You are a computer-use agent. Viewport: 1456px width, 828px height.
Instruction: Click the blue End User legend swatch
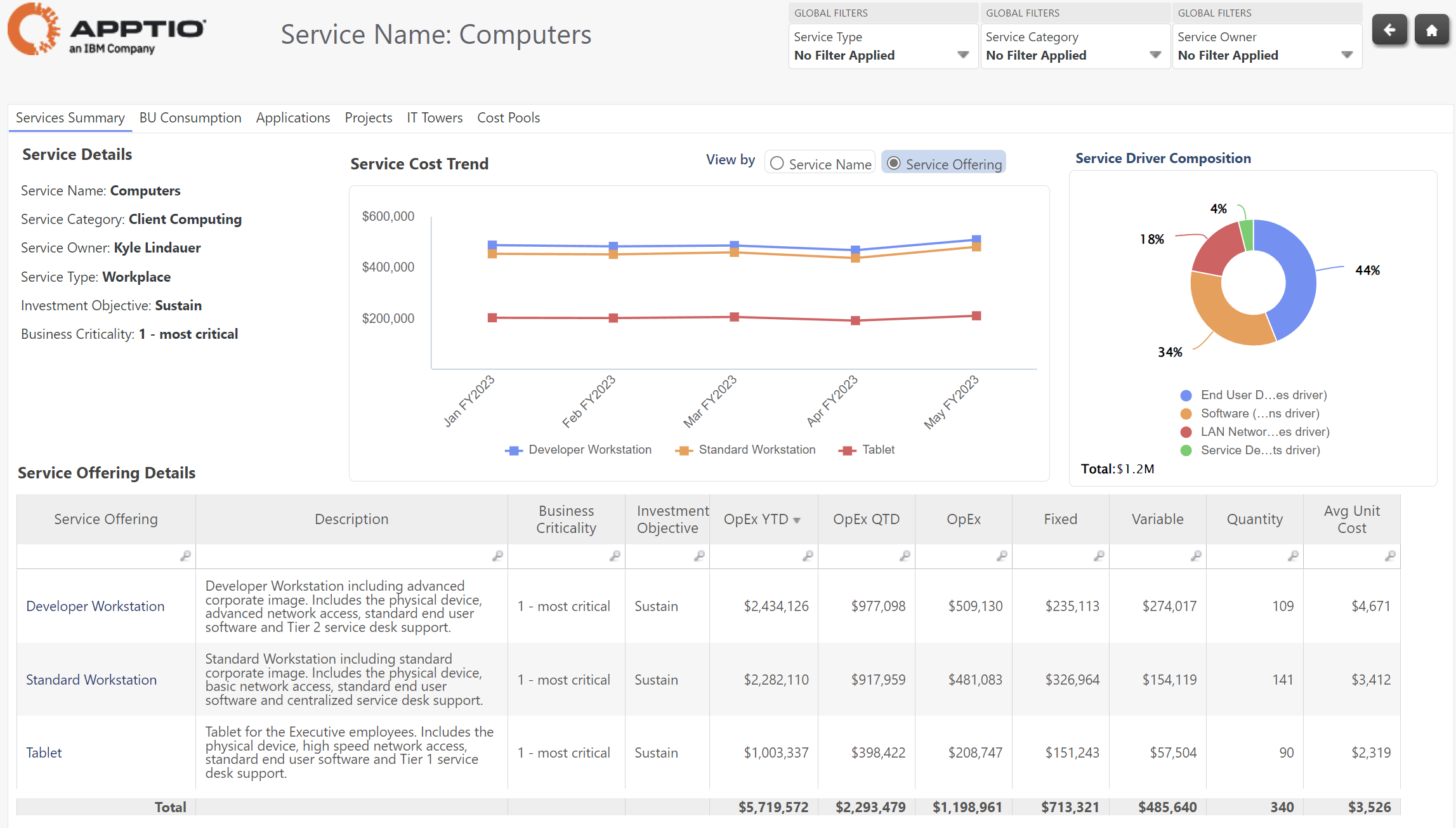tap(1186, 395)
